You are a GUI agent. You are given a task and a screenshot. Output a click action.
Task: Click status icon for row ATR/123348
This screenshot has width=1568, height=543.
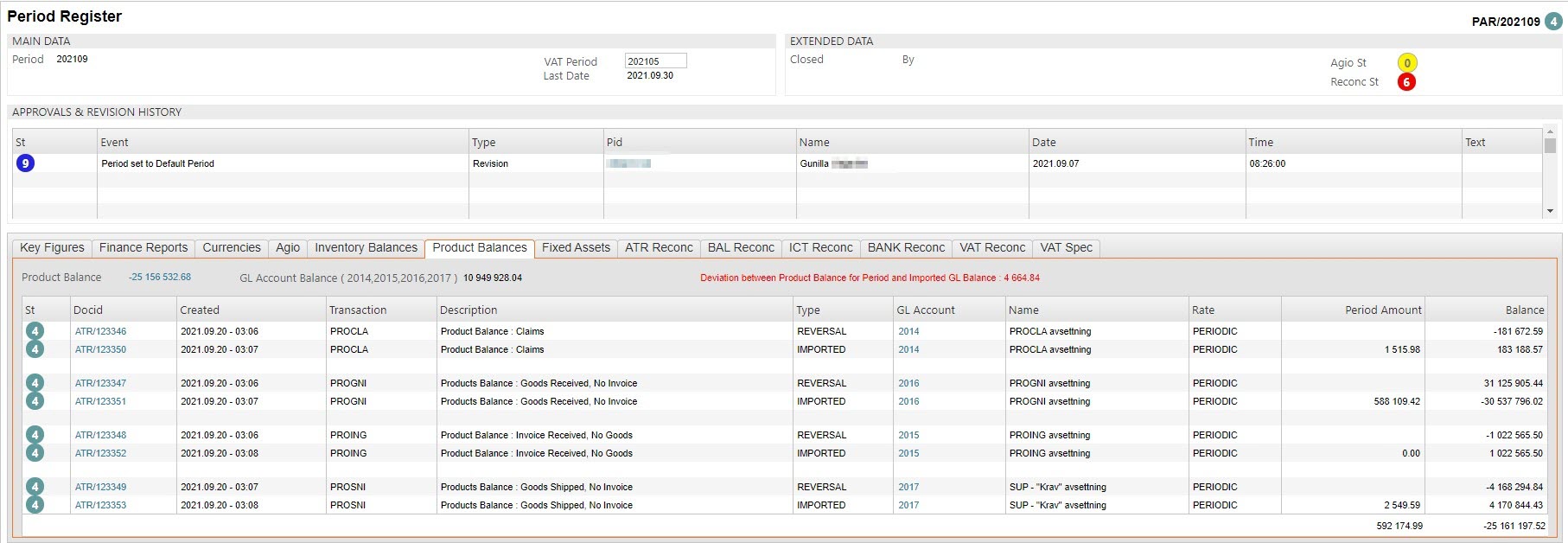click(35, 435)
